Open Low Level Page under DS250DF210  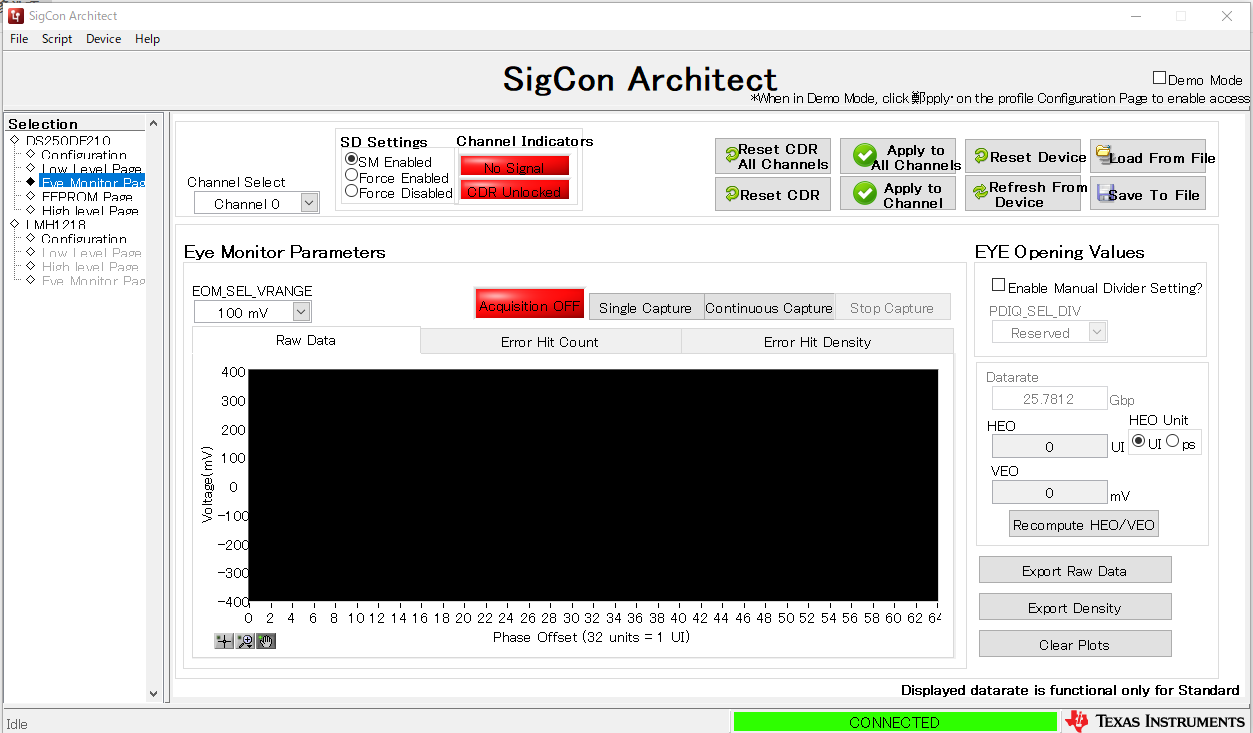tap(91, 169)
